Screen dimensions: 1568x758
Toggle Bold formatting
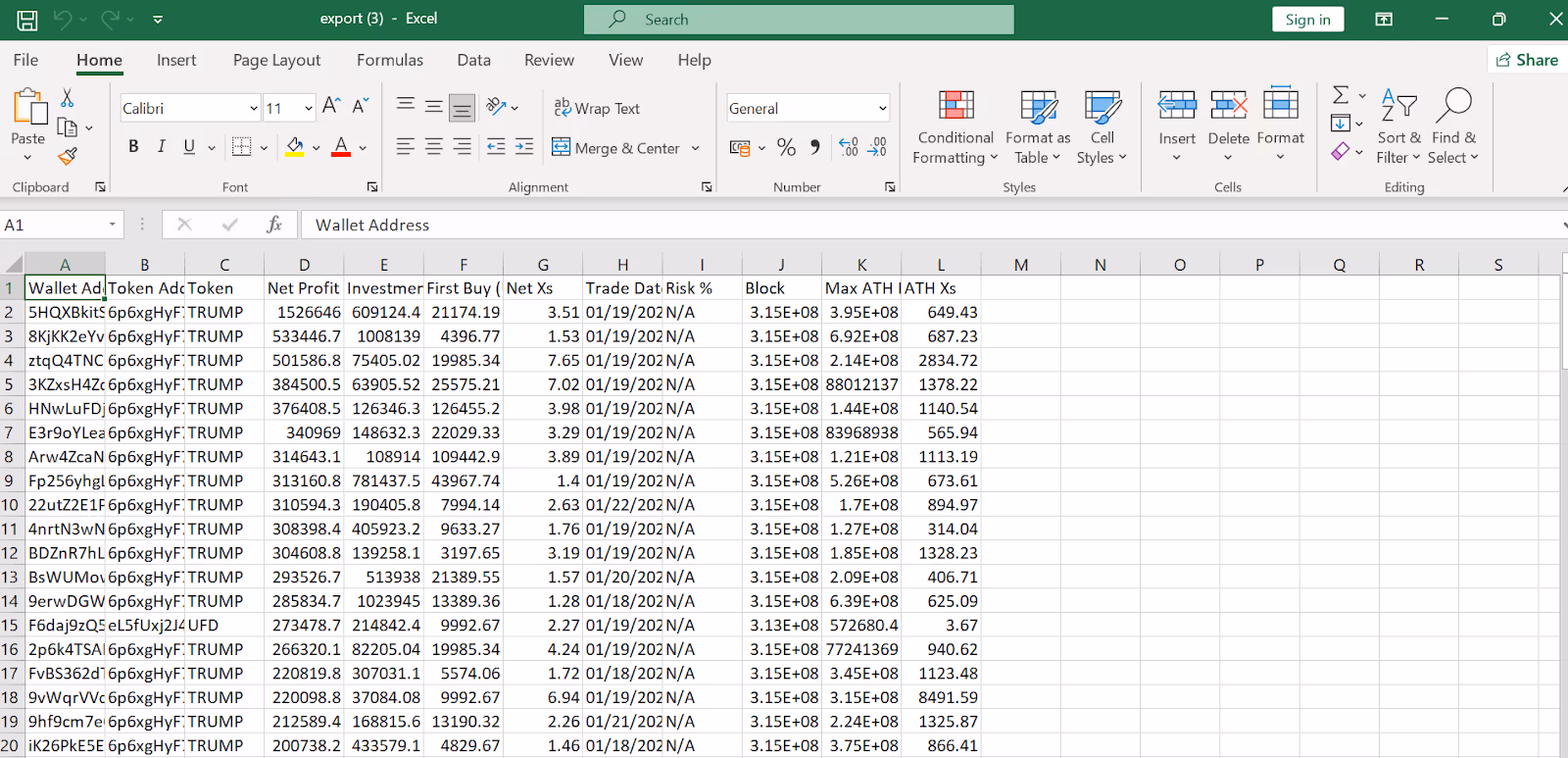point(133,147)
